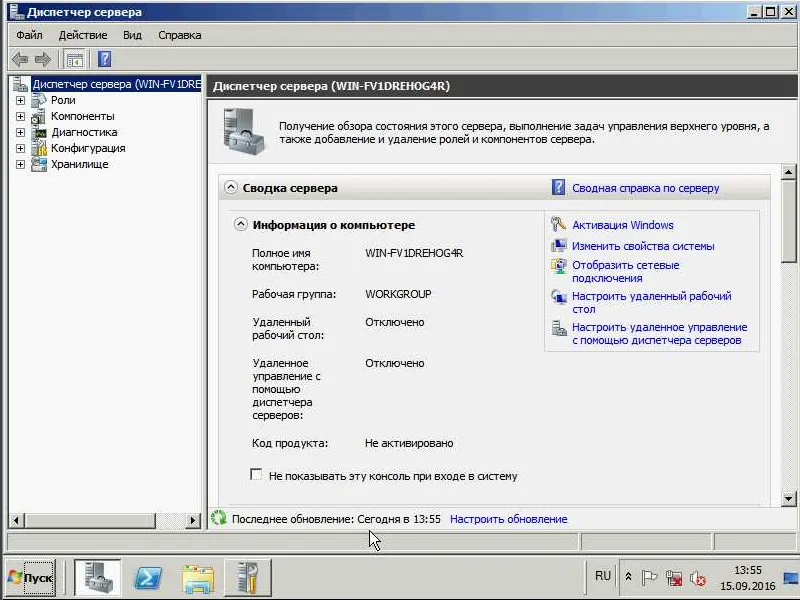Viewport: 800px width, 600px height.
Task: Click the Диагностика tree node icon
Action: [x=39, y=133]
